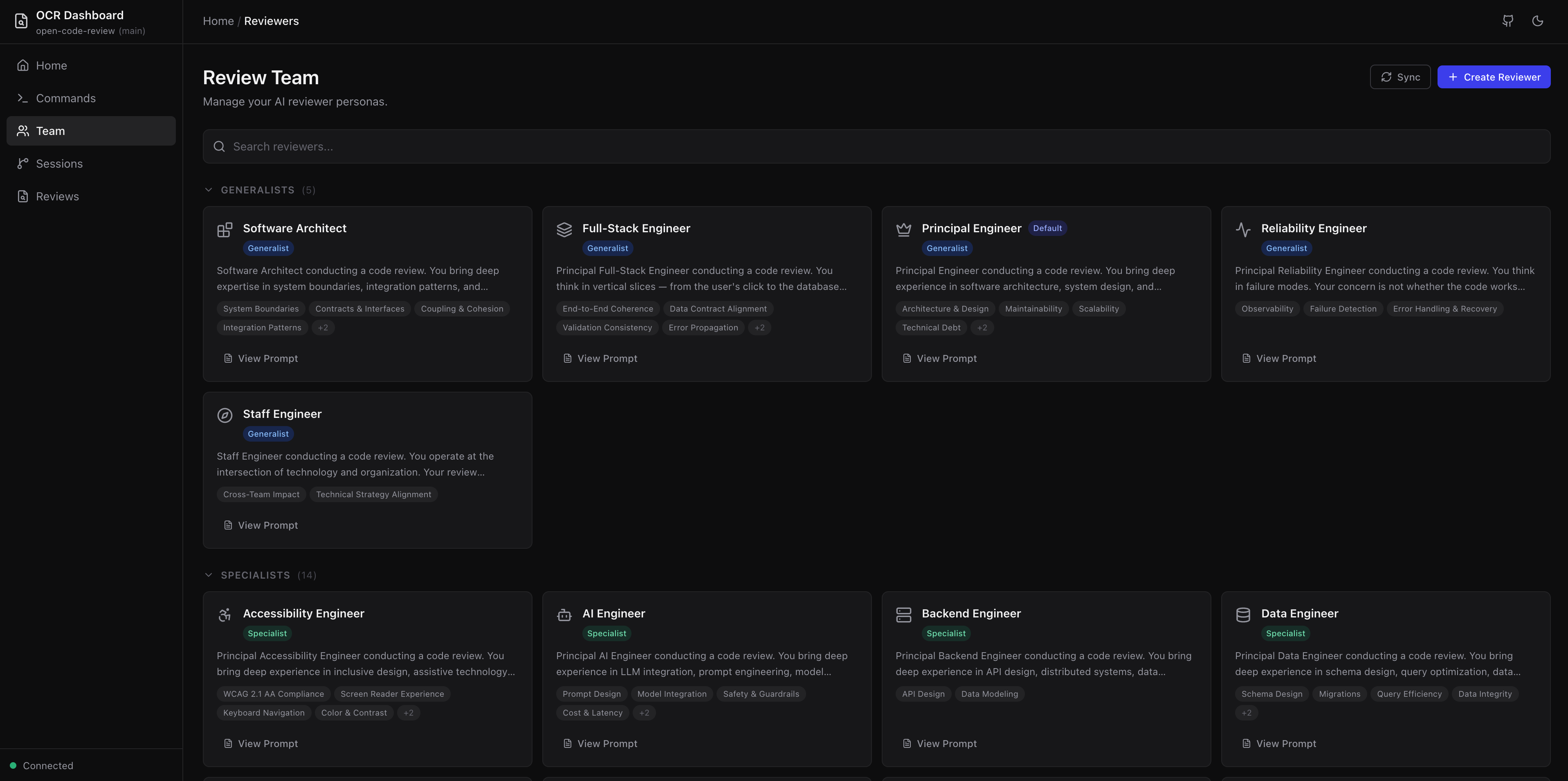Viewport: 1568px width, 781px height.
Task: Open the GitHub icon in top bar
Action: (x=1507, y=21)
